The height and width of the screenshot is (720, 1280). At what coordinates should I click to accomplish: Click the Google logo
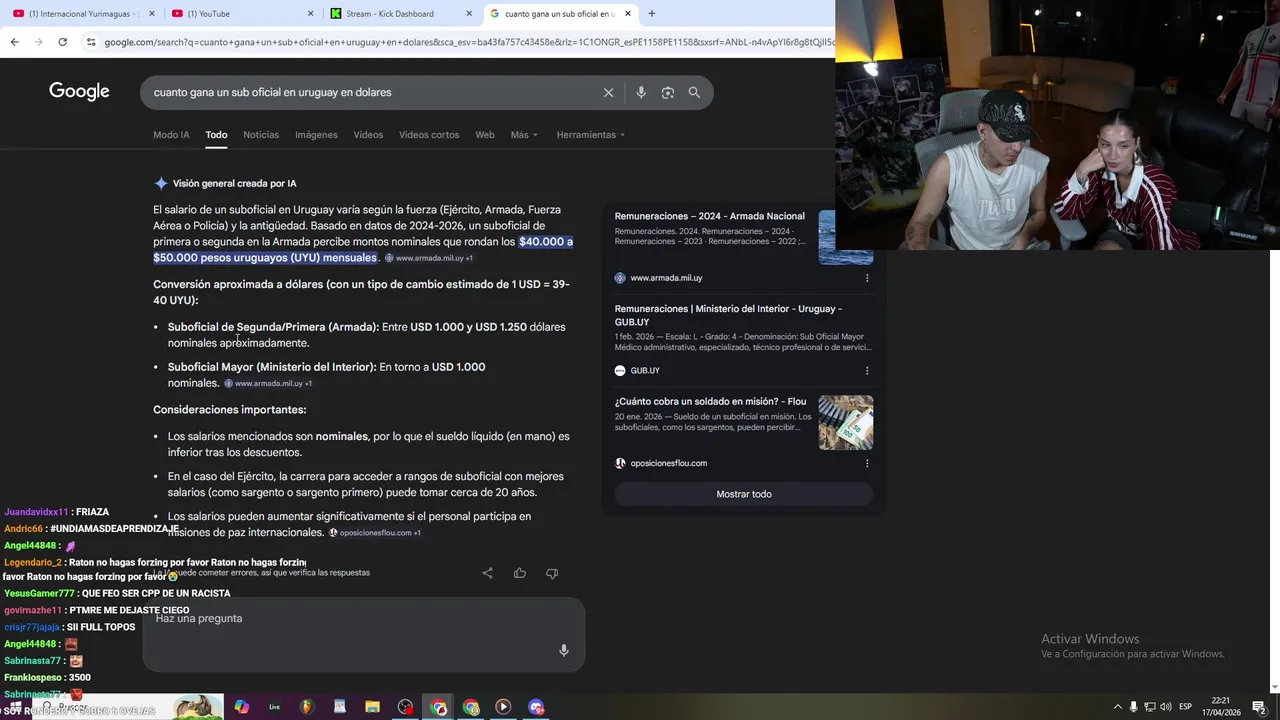[79, 91]
